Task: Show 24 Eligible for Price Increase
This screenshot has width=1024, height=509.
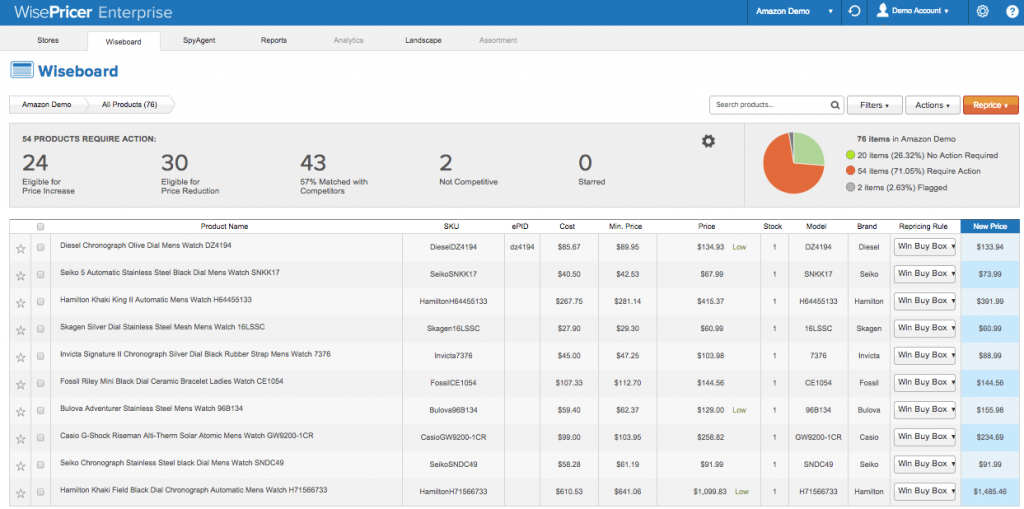Action: tap(49, 174)
